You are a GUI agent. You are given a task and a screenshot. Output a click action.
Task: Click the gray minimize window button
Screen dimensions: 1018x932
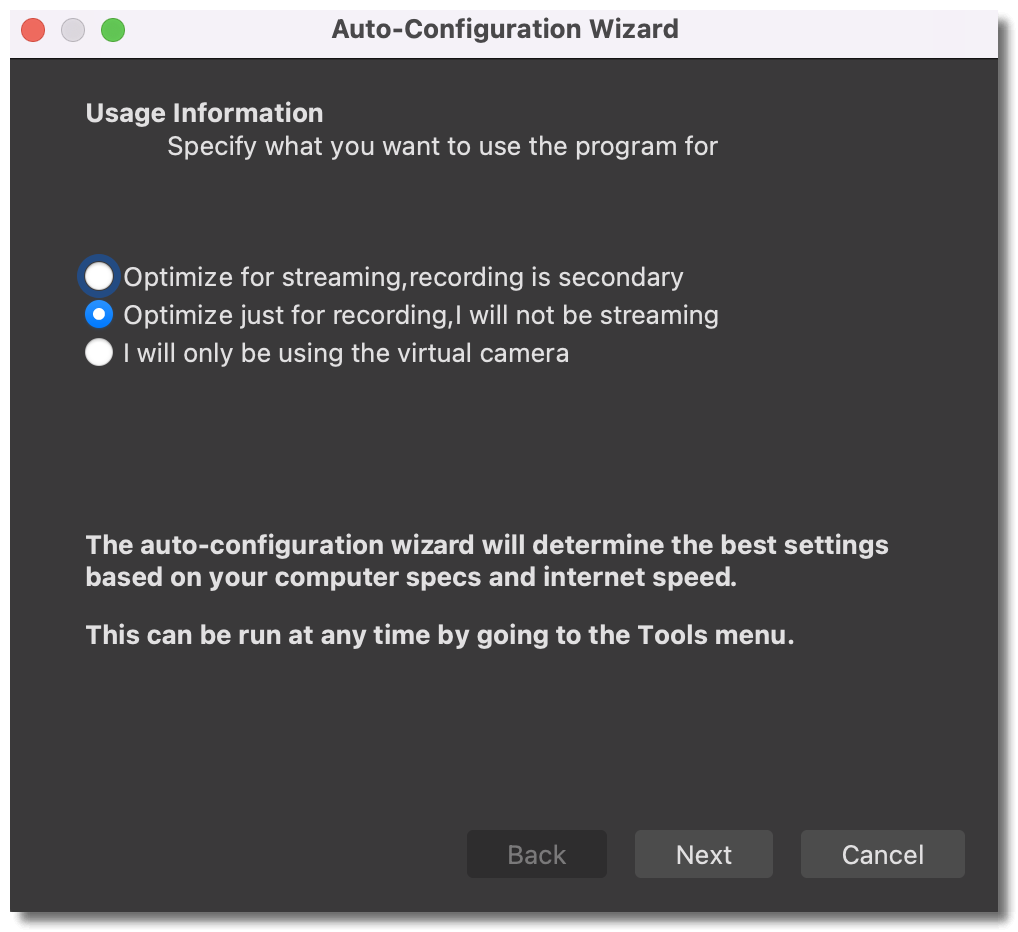(73, 30)
